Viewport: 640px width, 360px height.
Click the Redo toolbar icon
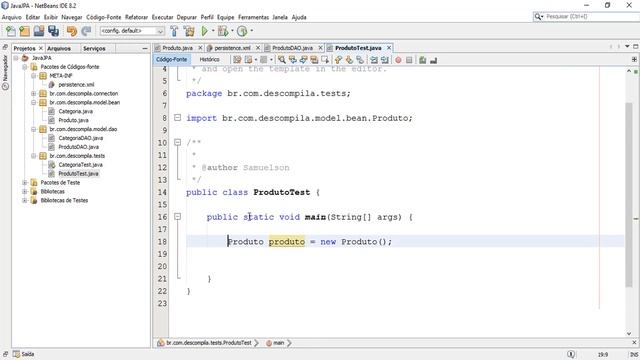click(86, 31)
